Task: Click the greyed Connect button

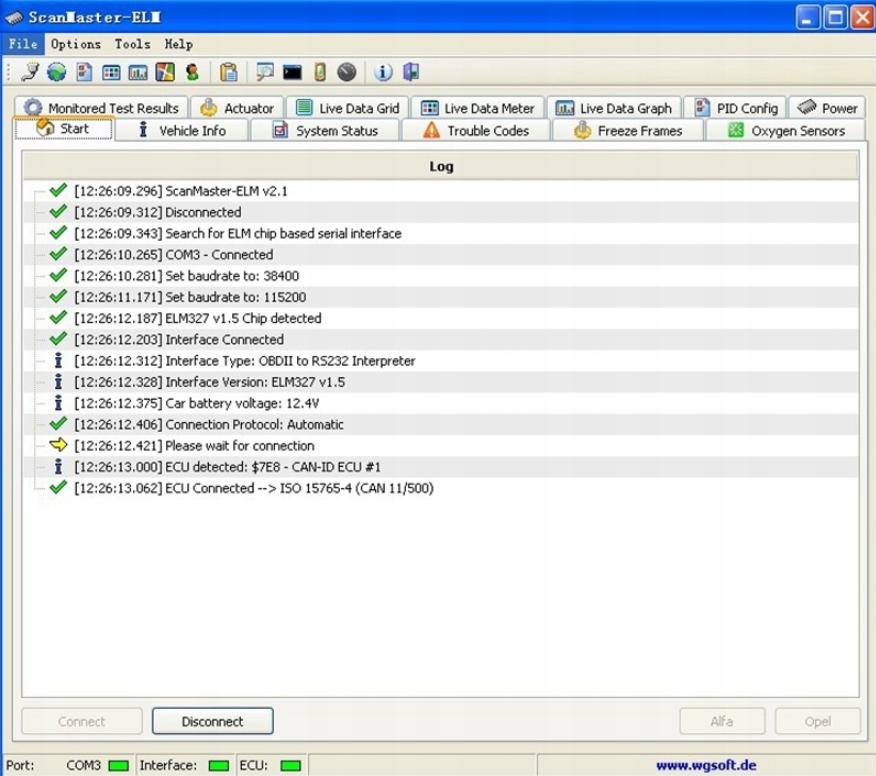Action: coord(82,721)
